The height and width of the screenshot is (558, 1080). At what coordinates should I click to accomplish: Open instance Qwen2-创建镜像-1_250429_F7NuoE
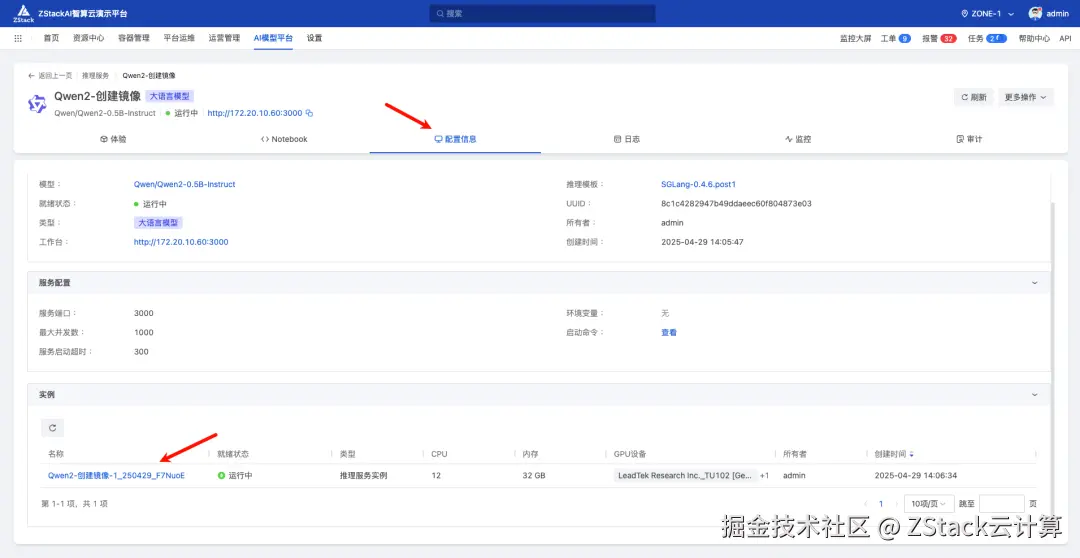click(x=116, y=475)
